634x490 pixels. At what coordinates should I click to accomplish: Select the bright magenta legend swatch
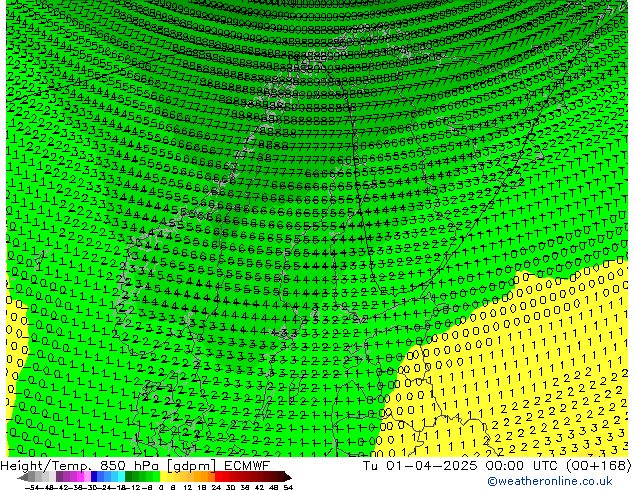(80, 476)
